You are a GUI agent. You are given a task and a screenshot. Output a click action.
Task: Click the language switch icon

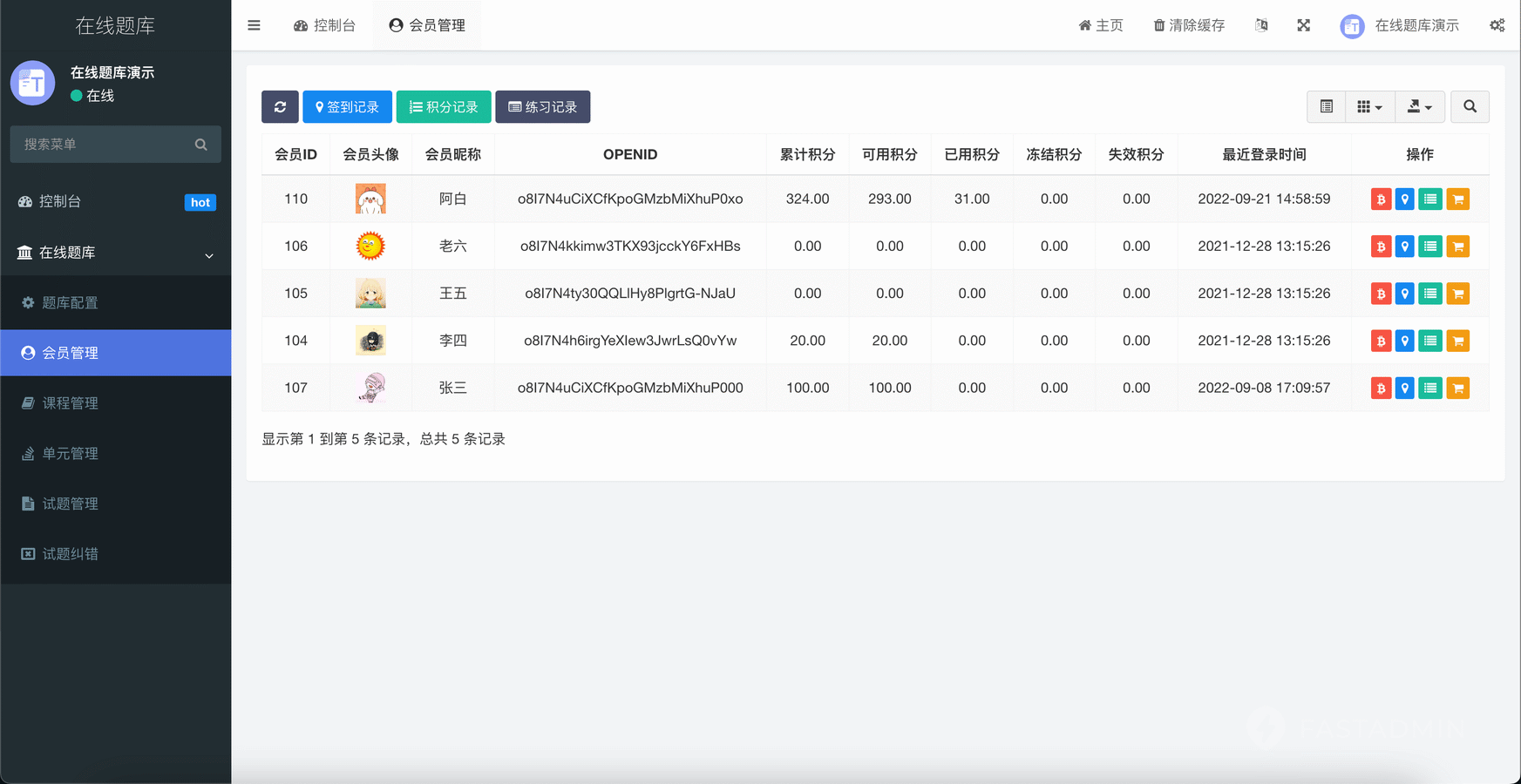[1261, 25]
